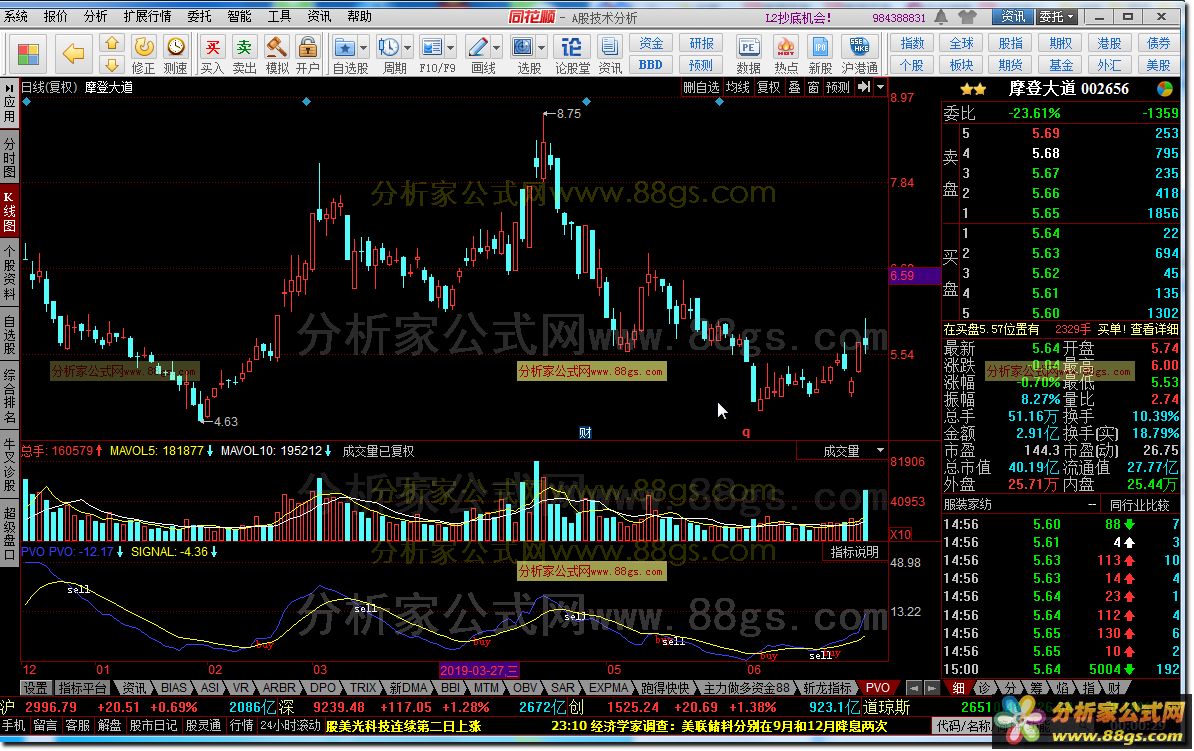Click the 测速 clock icon
This screenshot has height=751, width=1194.
click(176, 47)
